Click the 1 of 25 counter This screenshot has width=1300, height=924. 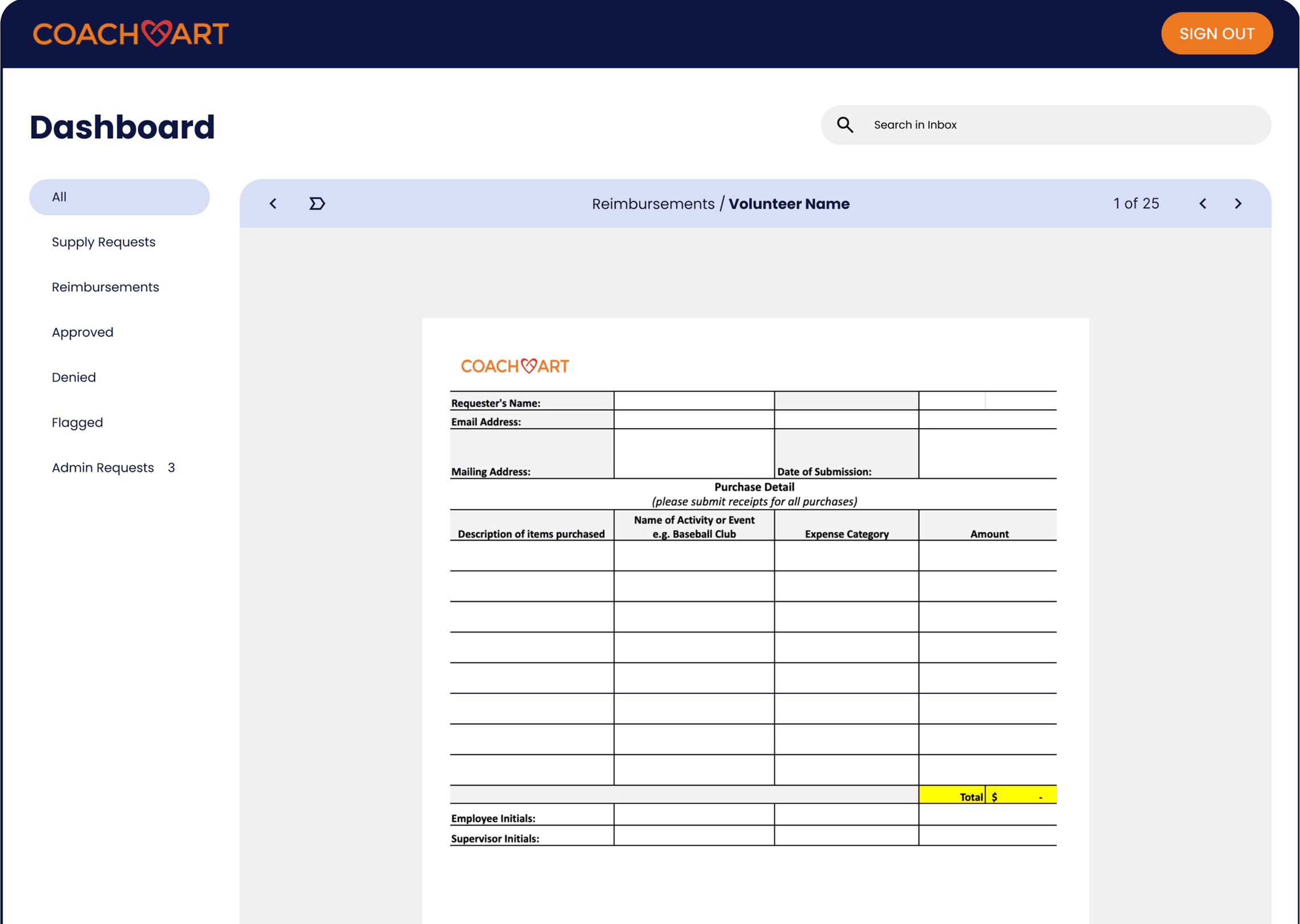(x=1135, y=204)
